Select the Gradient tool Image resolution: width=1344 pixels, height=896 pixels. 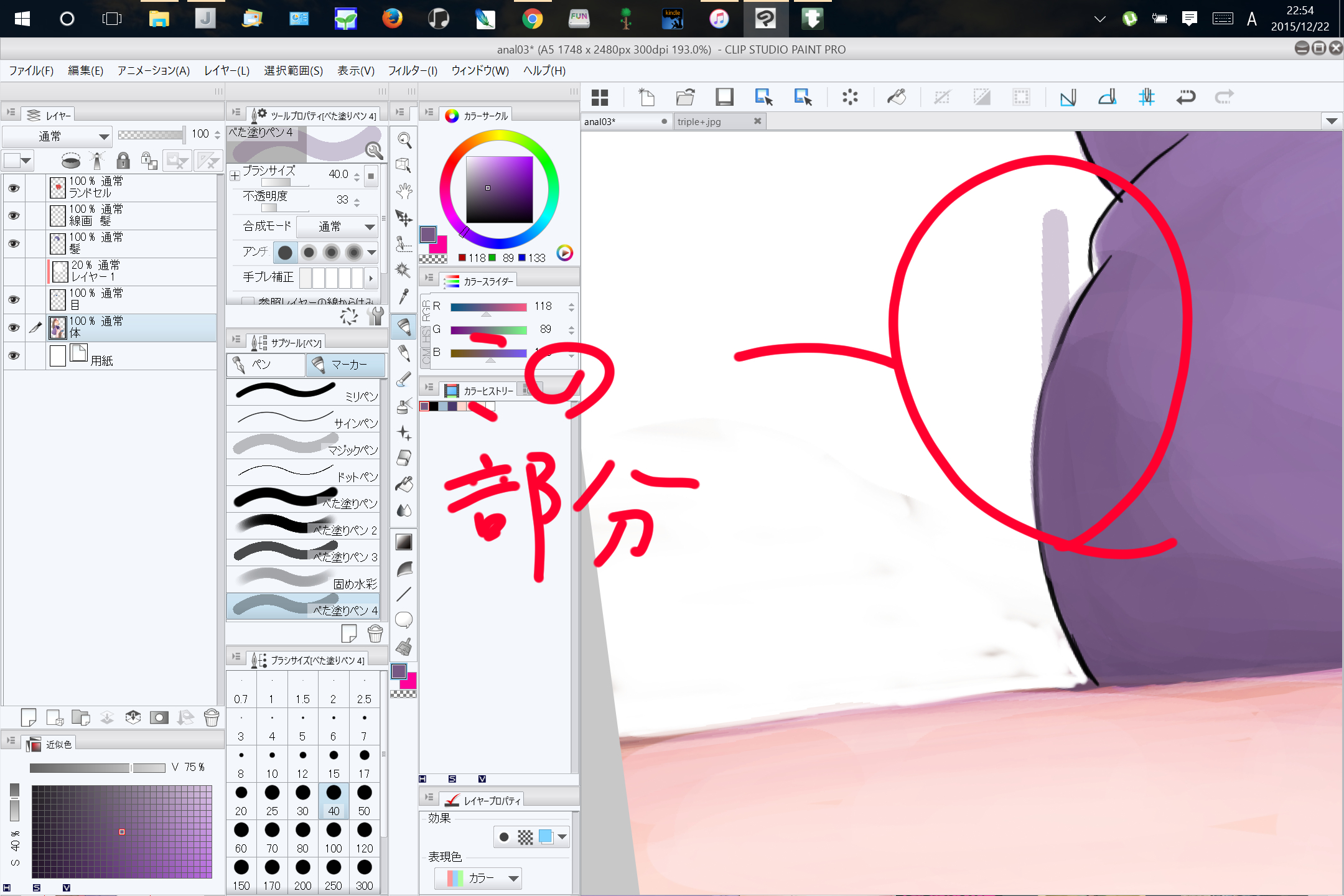[404, 542]
